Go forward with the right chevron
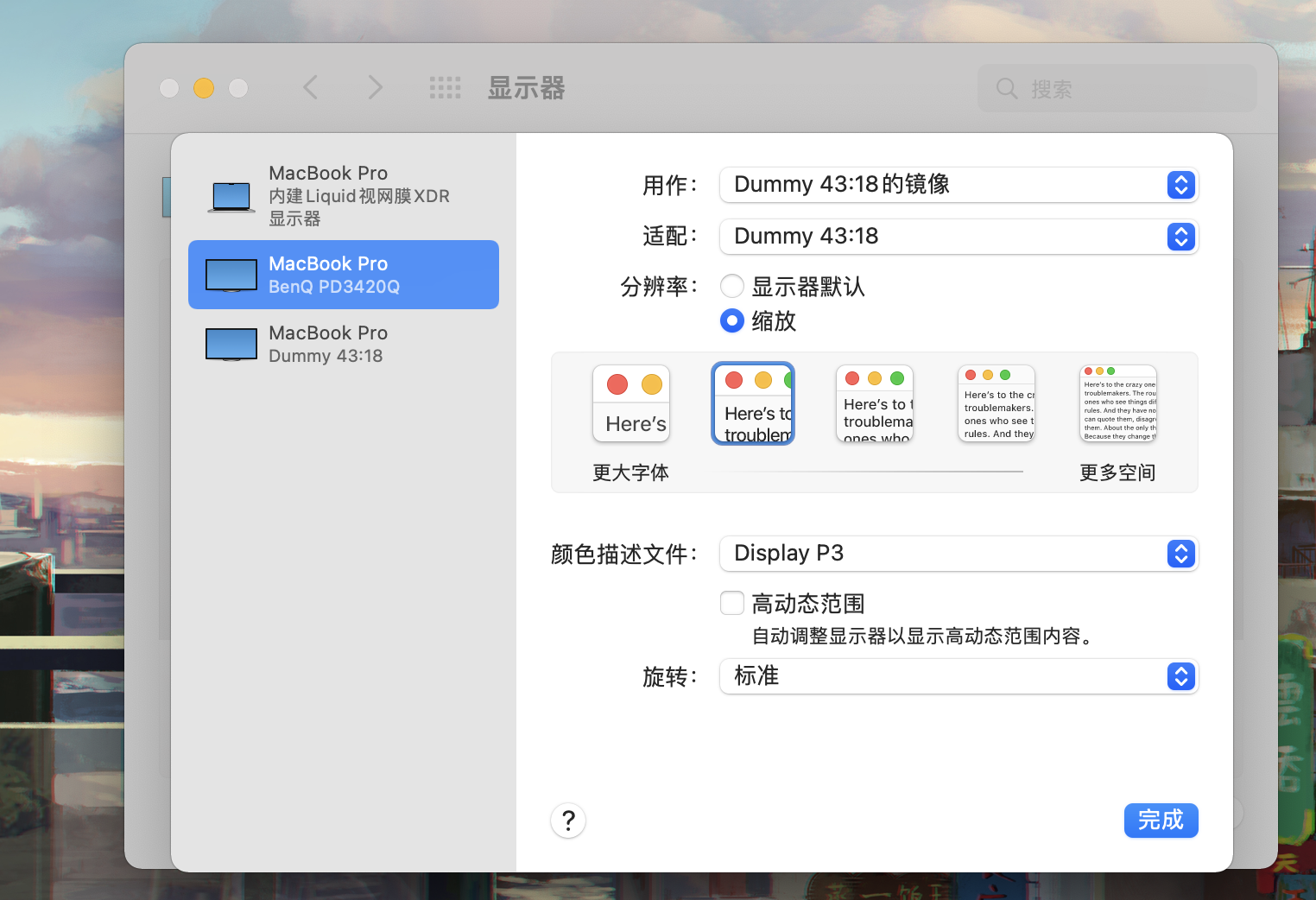The height and width of the screenshot is (900, 1316). 375,87
